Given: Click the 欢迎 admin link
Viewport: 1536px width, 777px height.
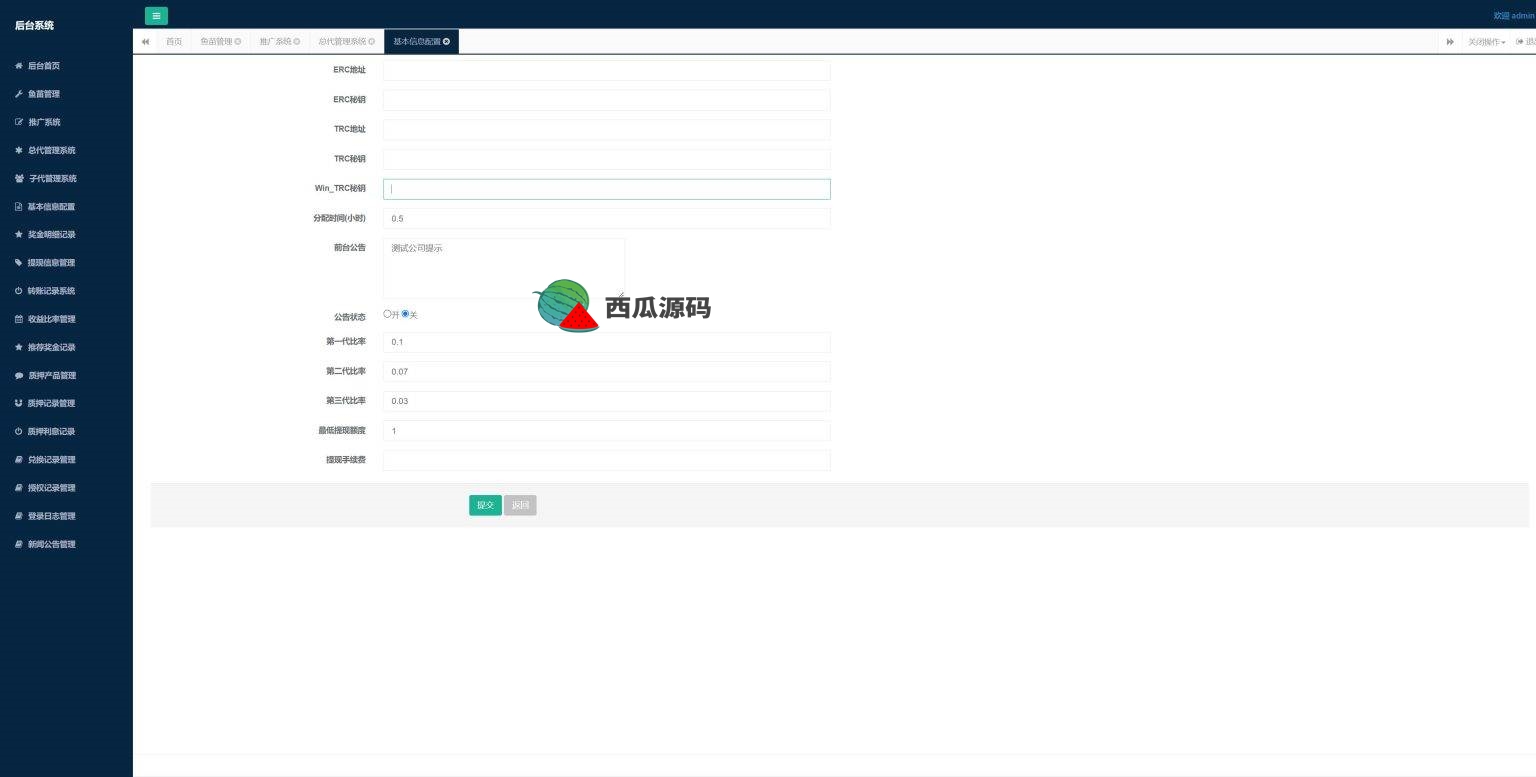Looking at the screenshot, I should click(1514, 16).
